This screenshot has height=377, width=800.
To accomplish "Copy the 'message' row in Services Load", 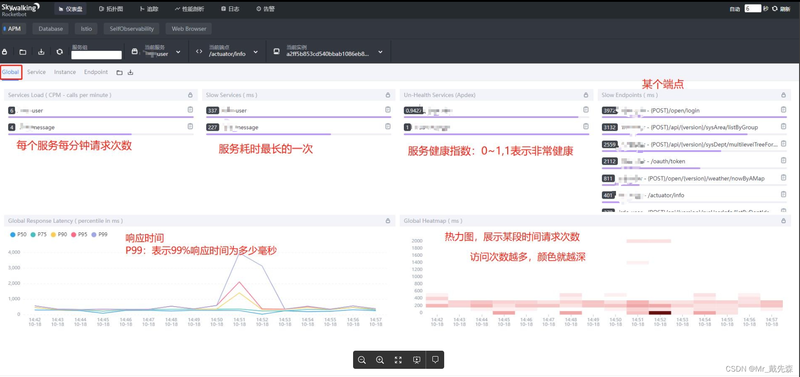I will coord(190,127).
